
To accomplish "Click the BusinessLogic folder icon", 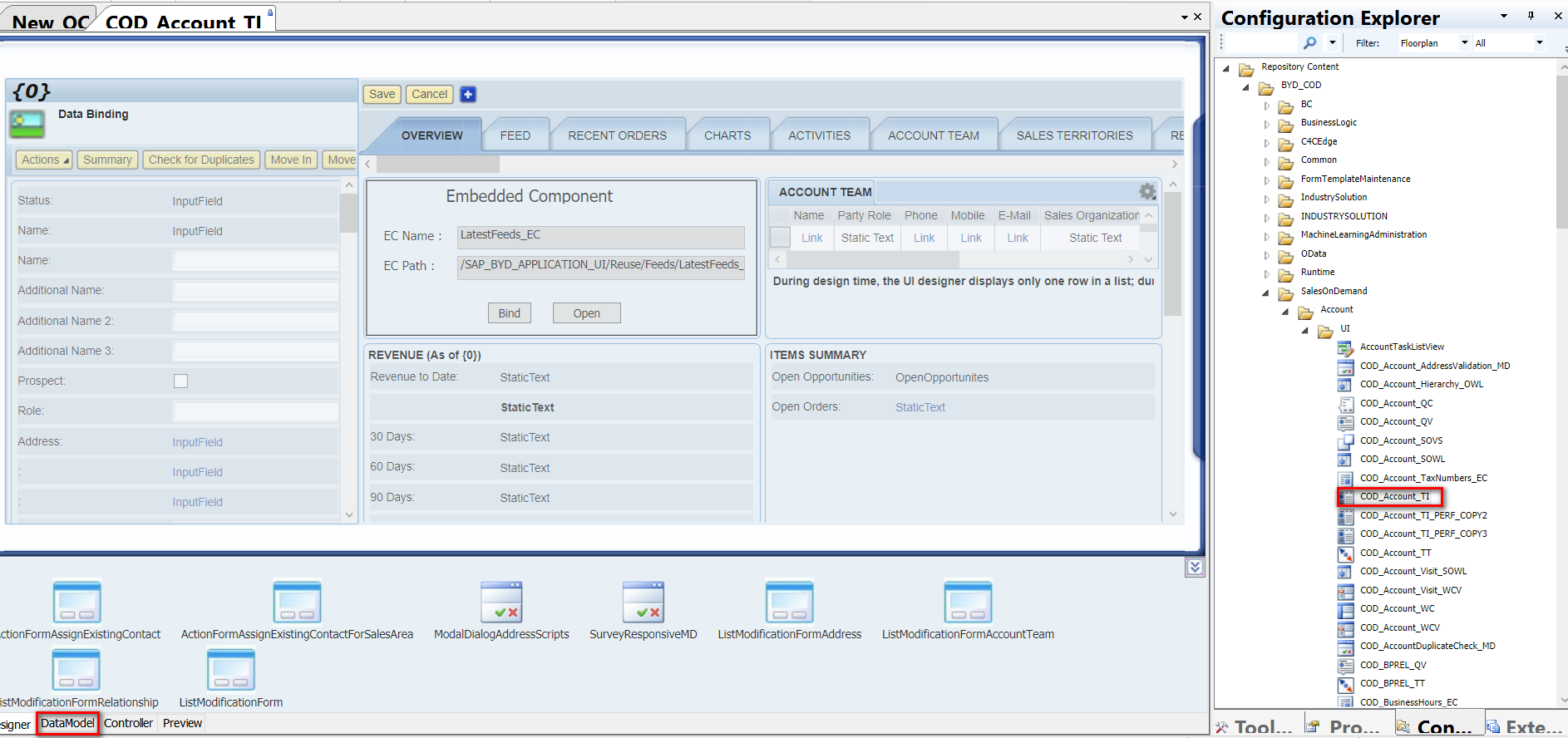I will pos(1285,125).
